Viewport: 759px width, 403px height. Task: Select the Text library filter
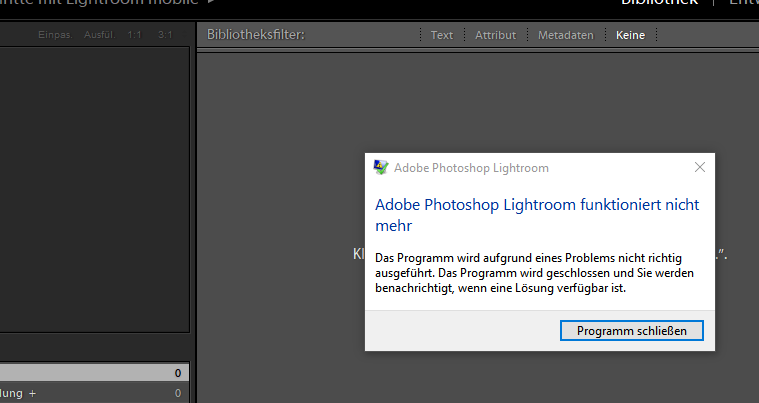pos(441,35)
